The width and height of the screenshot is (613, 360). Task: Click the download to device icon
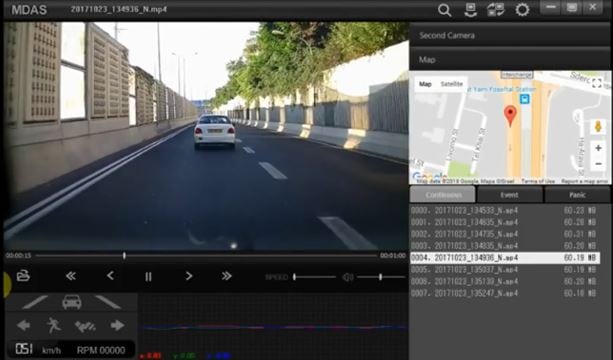[470, 10]
